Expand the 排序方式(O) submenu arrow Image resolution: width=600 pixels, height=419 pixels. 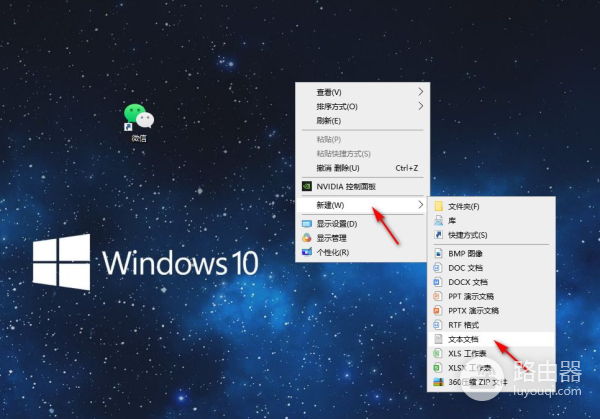point(420,106)
